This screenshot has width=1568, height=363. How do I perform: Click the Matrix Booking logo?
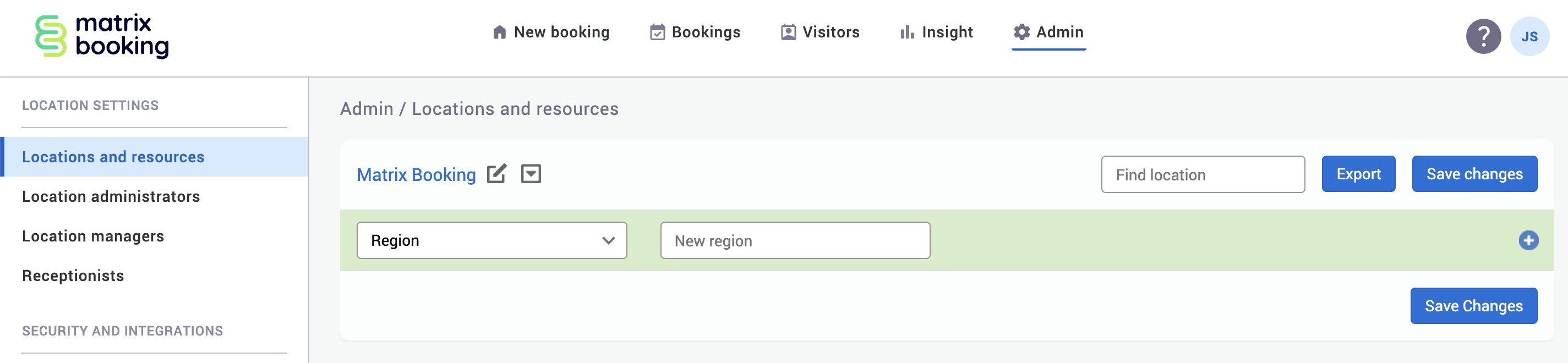pos(102,36)
